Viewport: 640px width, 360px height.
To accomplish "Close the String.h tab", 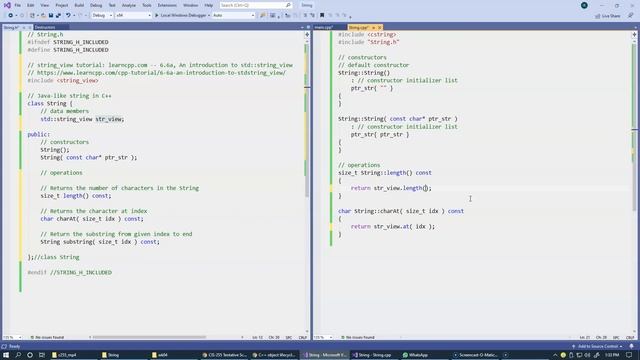I will 30,27.
